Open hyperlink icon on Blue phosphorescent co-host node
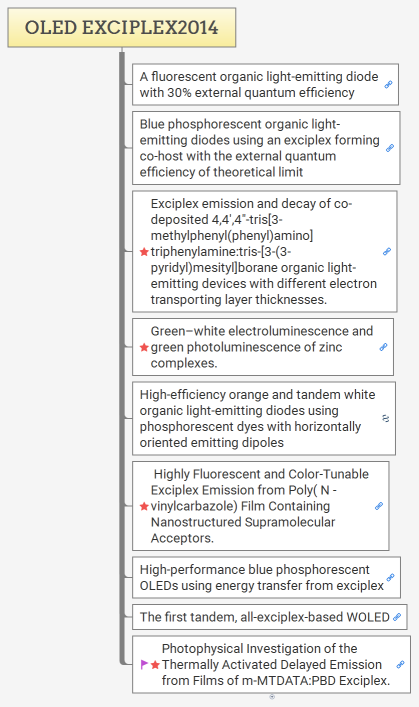Image resolution: width=419 pixels, height=707 pixels. (x=390, y=148)
